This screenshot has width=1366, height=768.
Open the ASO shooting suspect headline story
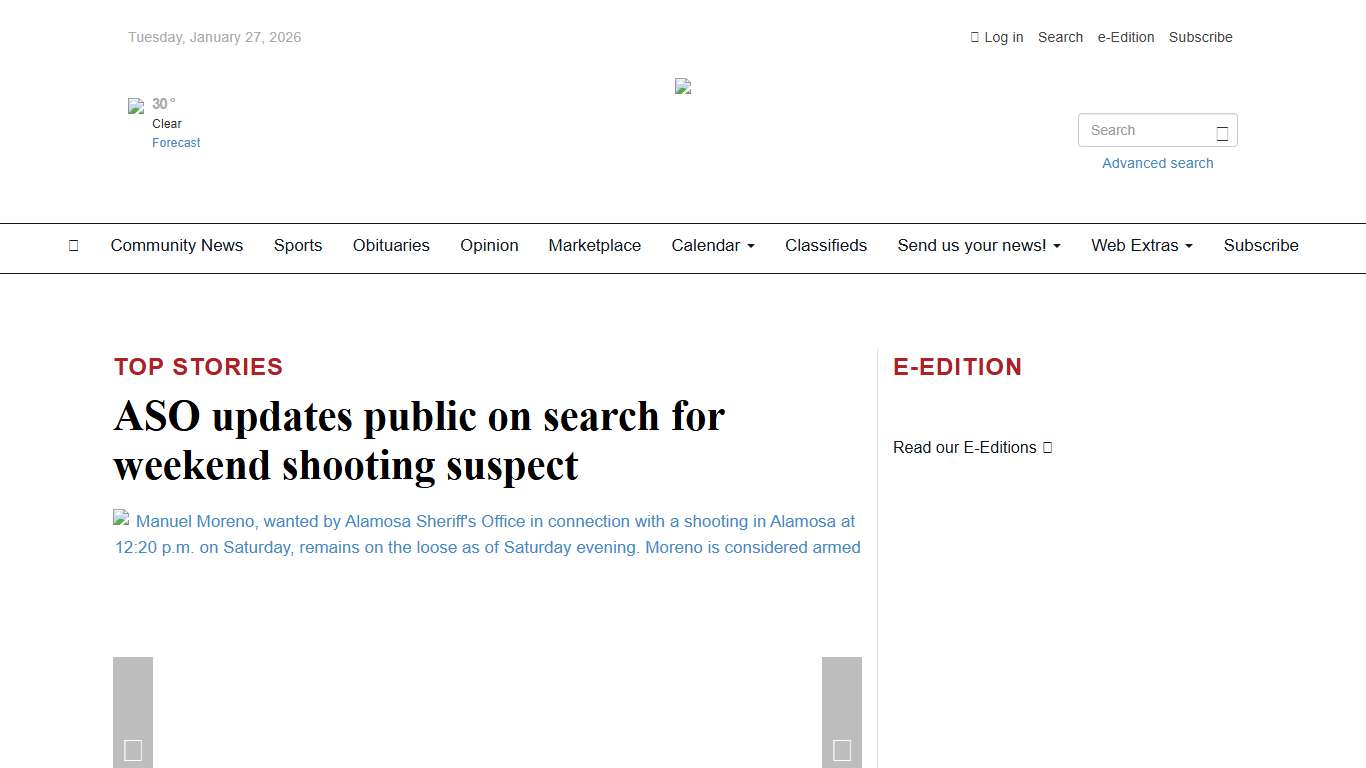point(419,440)
